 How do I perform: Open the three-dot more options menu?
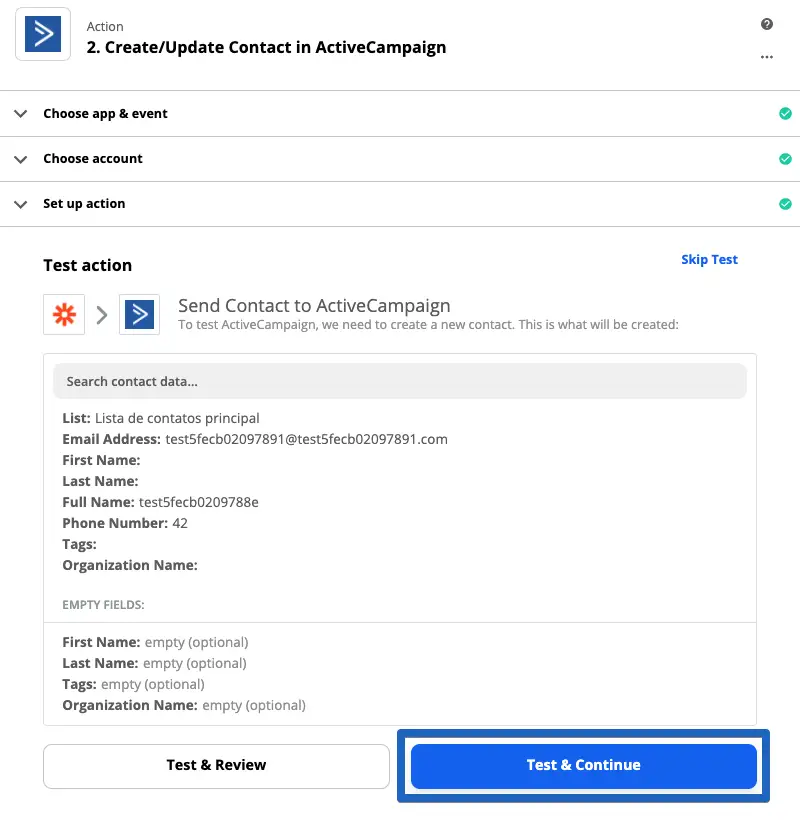coord(767,57)
